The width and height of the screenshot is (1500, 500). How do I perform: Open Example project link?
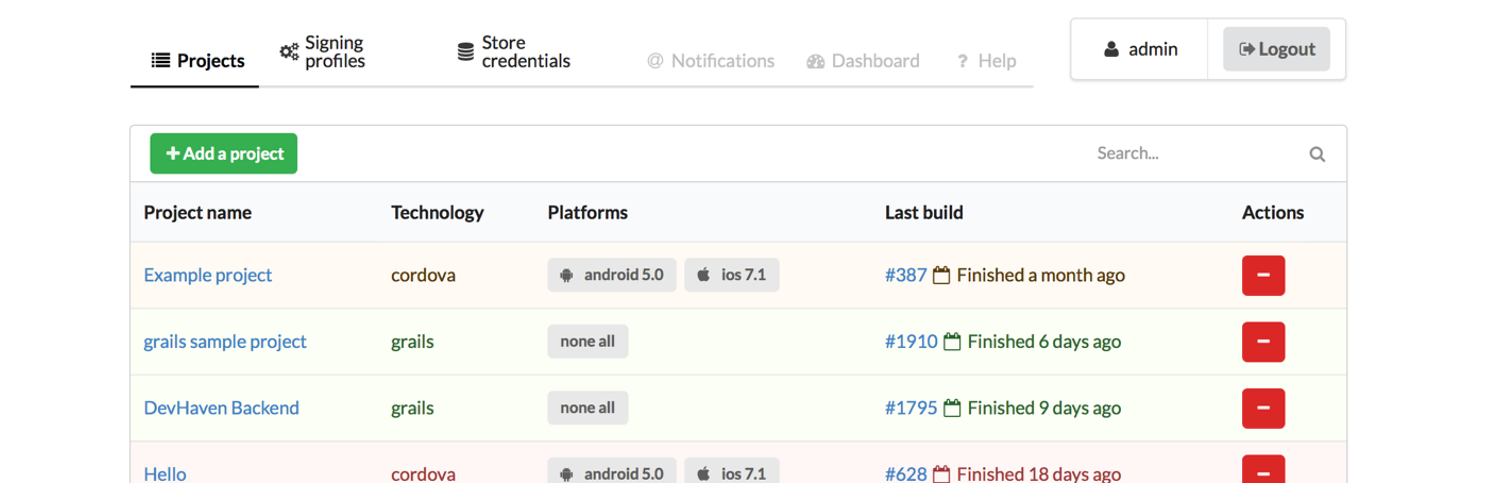[x=208, y=275]
